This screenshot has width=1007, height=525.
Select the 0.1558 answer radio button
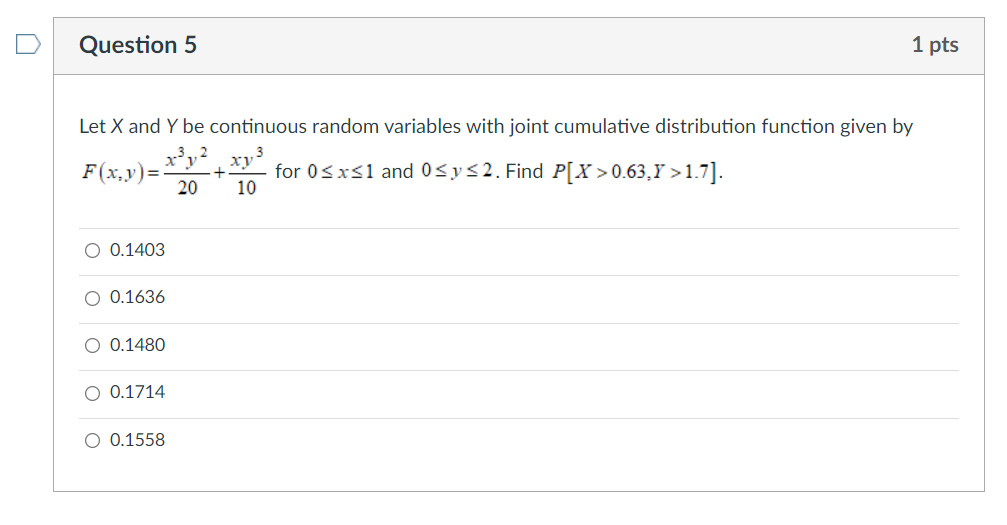coord(92,440)
